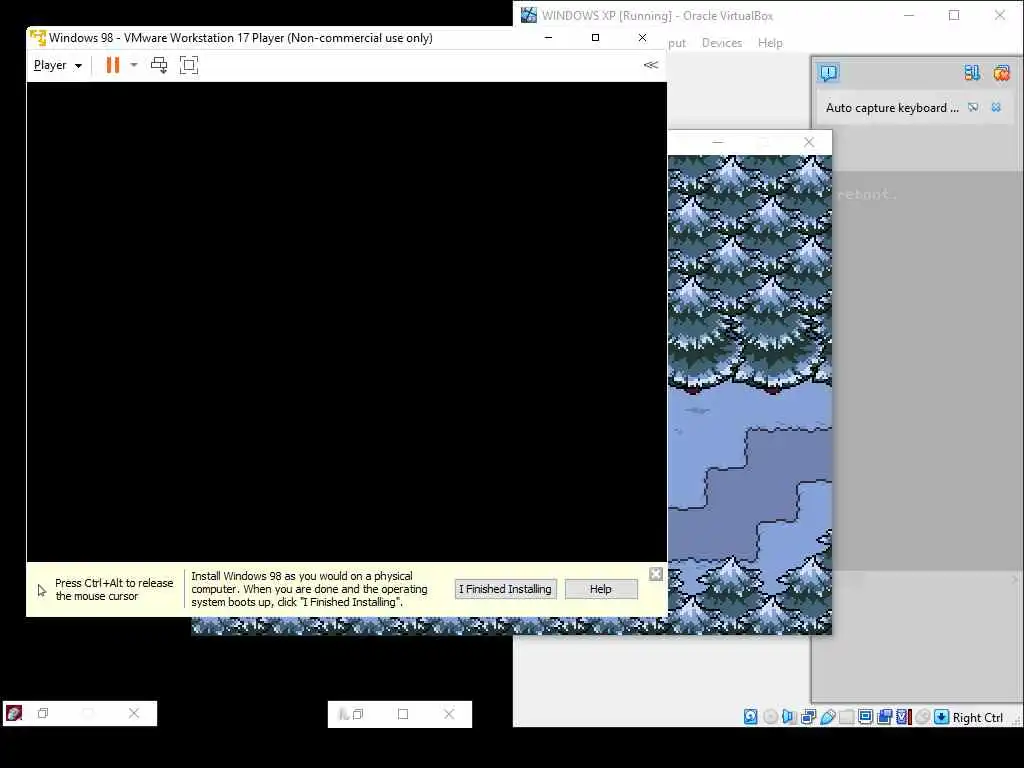Image resolution: width=1024 pixels, height=768 pixels.
Task: Click the I Finished Installing button
Action: coord(505,589)
